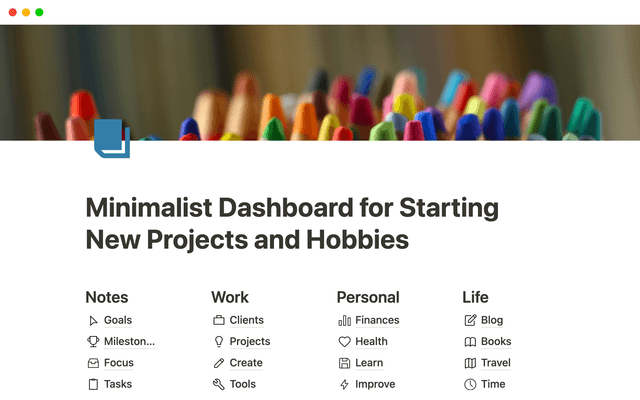Screen dimensions: 640x400
Task: Click the wrench icon beside Tools
Action: (219, 384)
